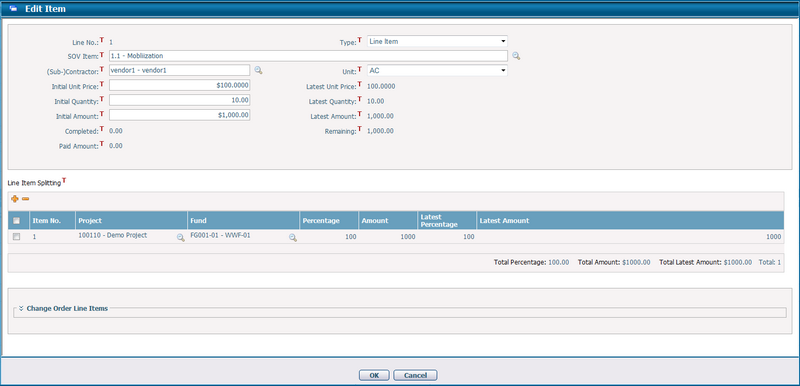Viewport: 800px width, 386px height.
Task: Click Total Latest Amount value $1000.00
Action: pos(738,263)
